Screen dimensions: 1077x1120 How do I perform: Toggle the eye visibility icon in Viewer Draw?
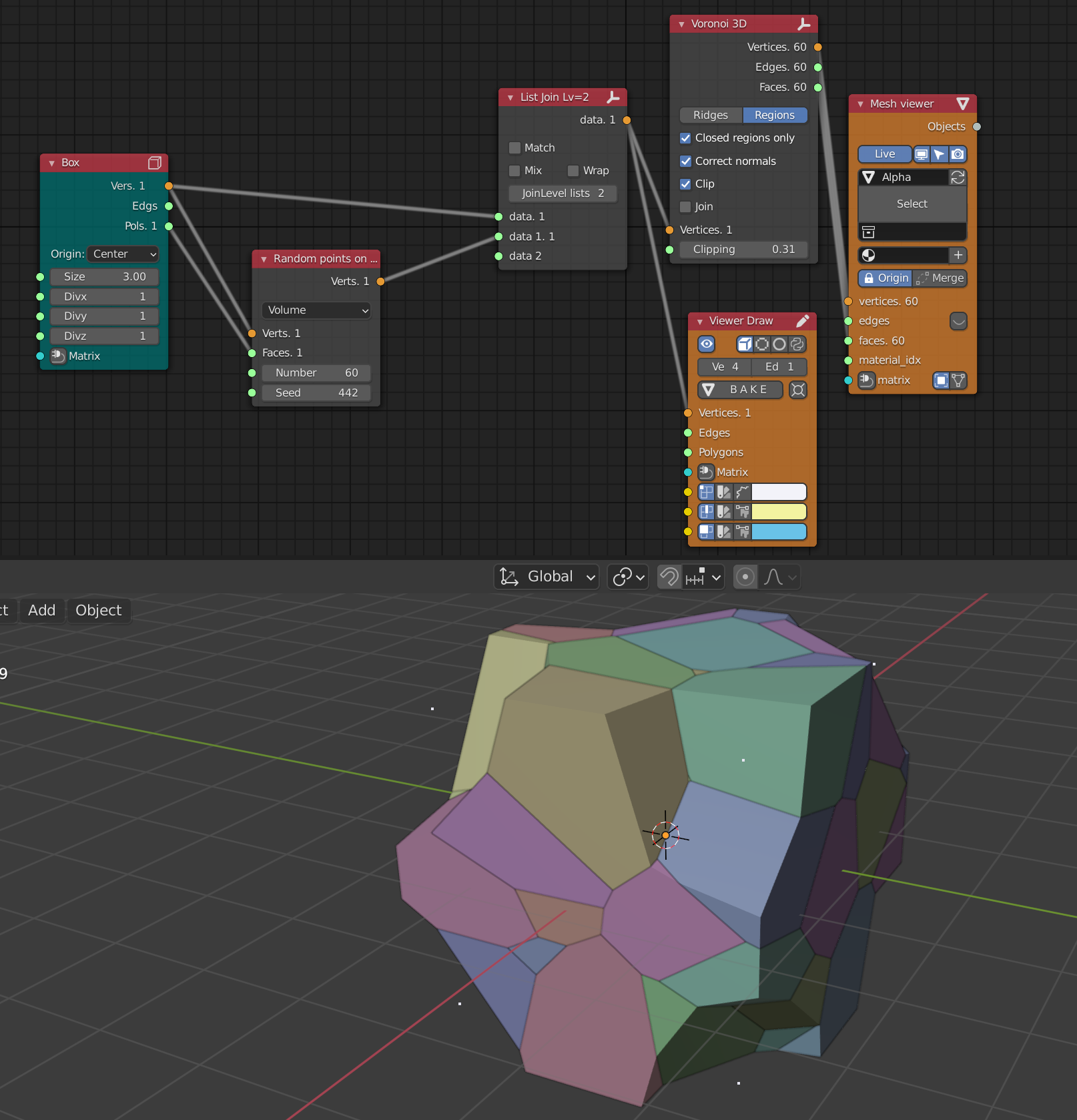click(x=707, y=344)
